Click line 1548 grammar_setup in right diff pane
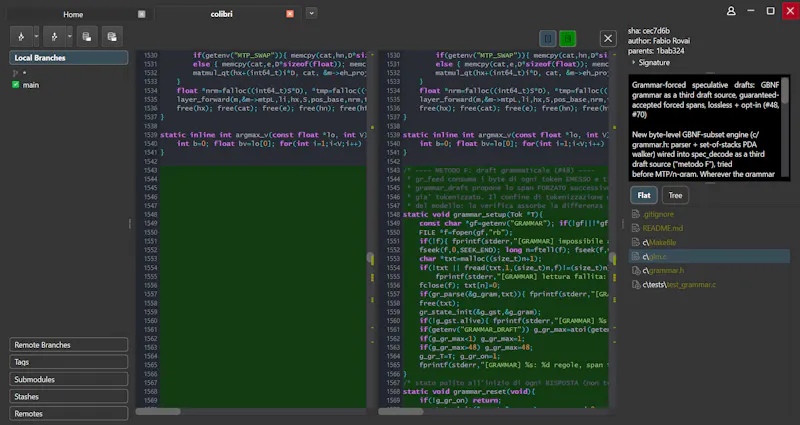Viewport: 800px width, 425px height. pyautogui.click(x=473, y=215)
